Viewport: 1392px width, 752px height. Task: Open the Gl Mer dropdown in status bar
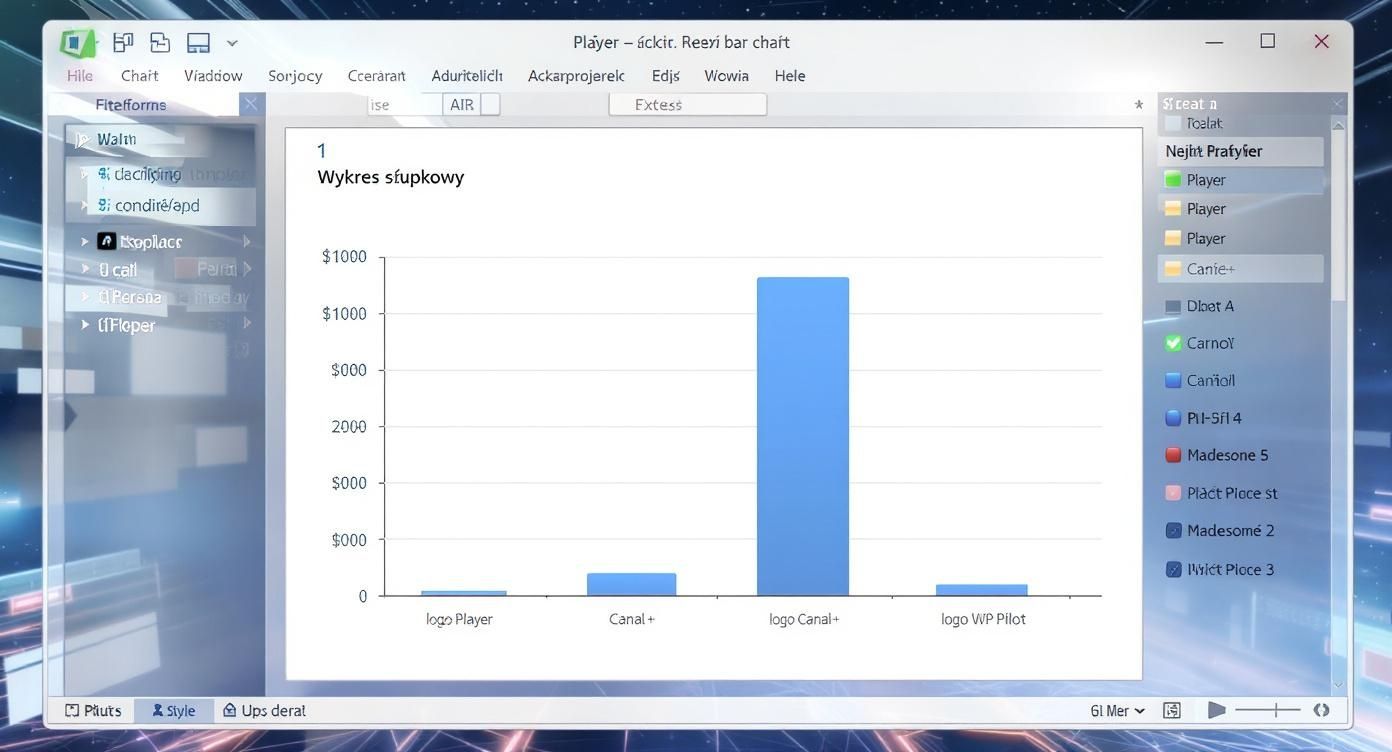1118,711
